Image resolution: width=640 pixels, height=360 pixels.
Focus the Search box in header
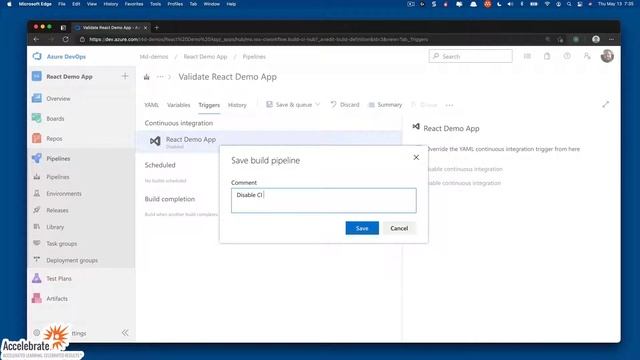tap(471, 56)
